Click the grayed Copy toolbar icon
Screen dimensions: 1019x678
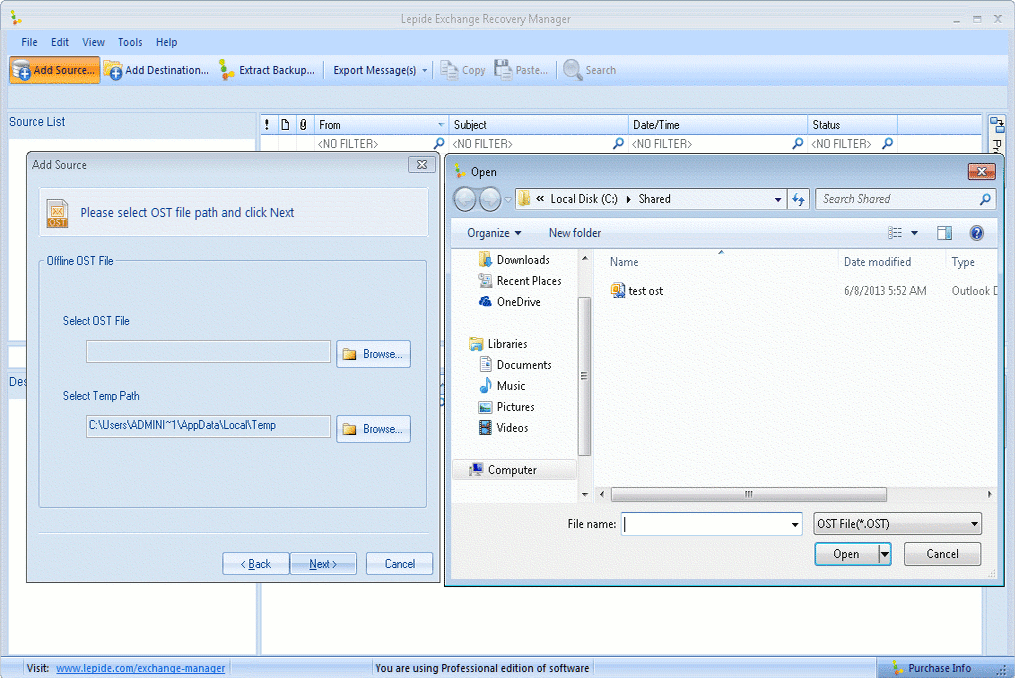449,70
